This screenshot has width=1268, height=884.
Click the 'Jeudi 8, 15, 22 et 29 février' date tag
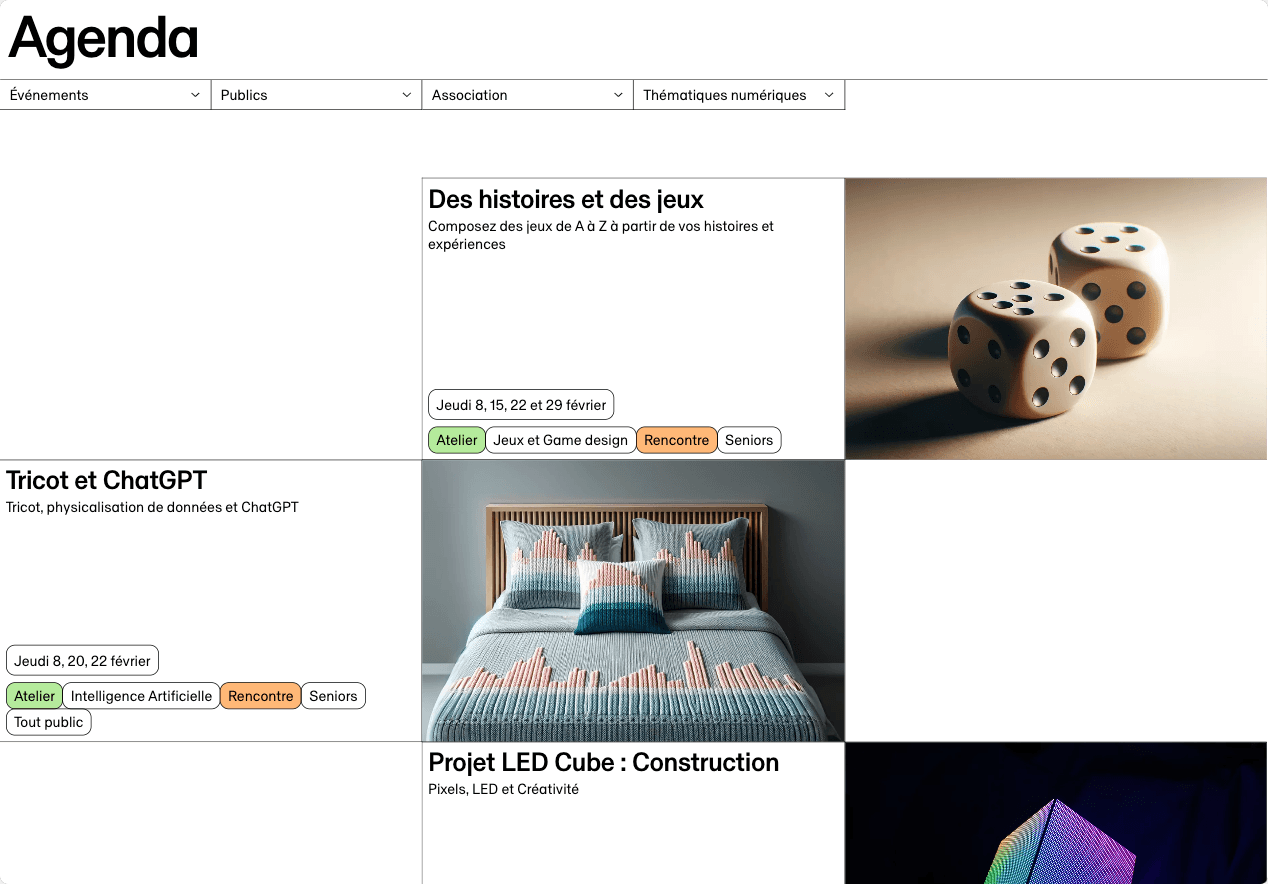tap(521, 405)
